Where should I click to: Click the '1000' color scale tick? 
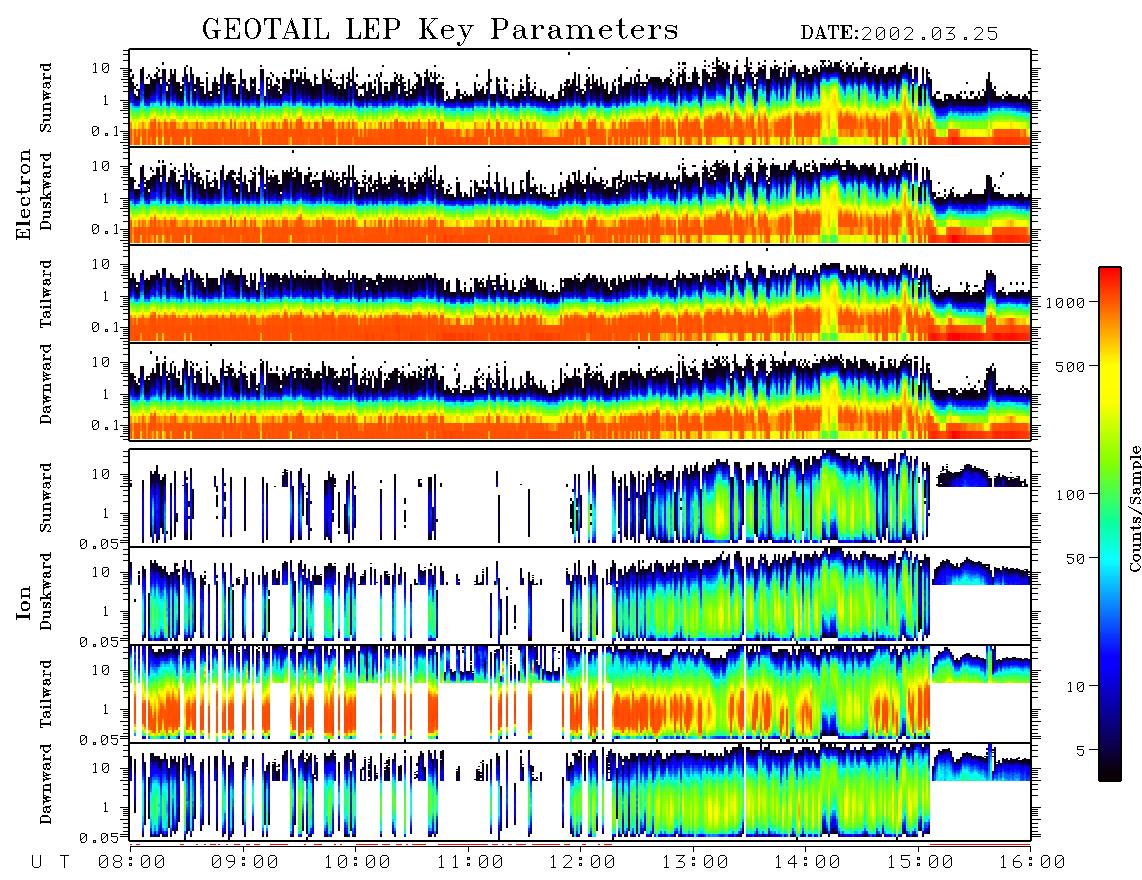tap(1065, 303)
